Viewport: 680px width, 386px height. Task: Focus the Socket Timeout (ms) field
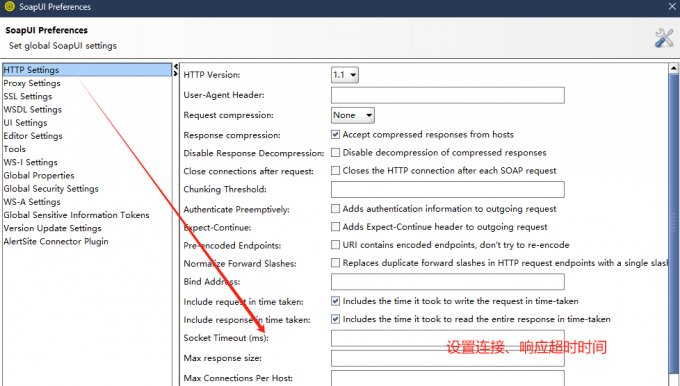(x=448, y=338)
